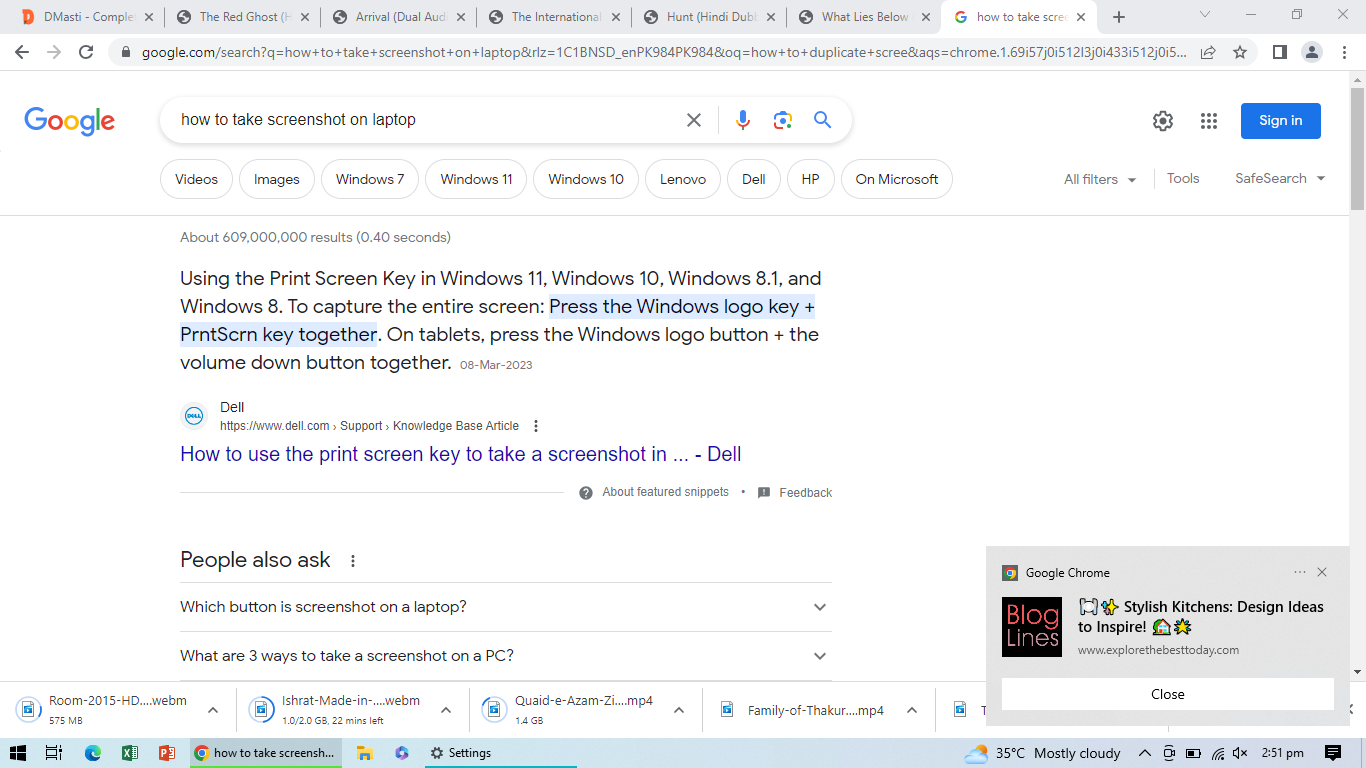This screenshot has height=768, width=1366.
Task: Open Google Lens image search
Action: pos(782,120)
